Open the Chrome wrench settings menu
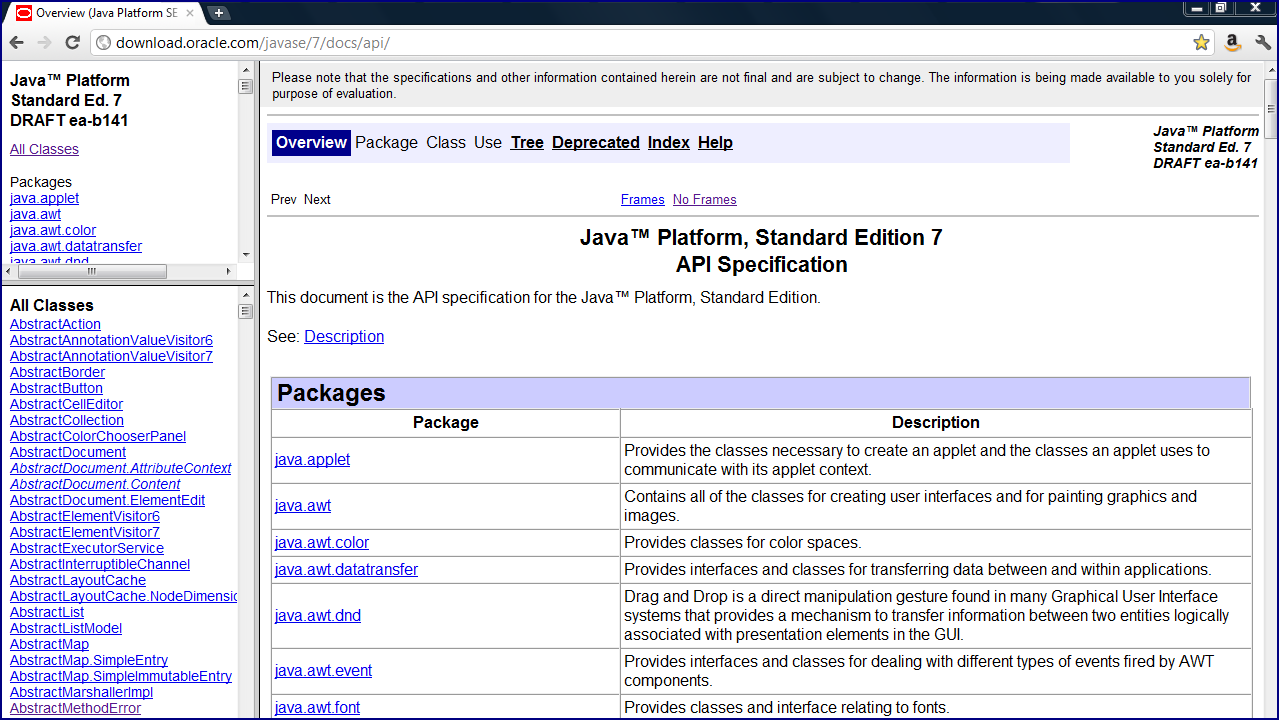The height and width of the screenshot is (720, 1279). [x=1263, y=42]
